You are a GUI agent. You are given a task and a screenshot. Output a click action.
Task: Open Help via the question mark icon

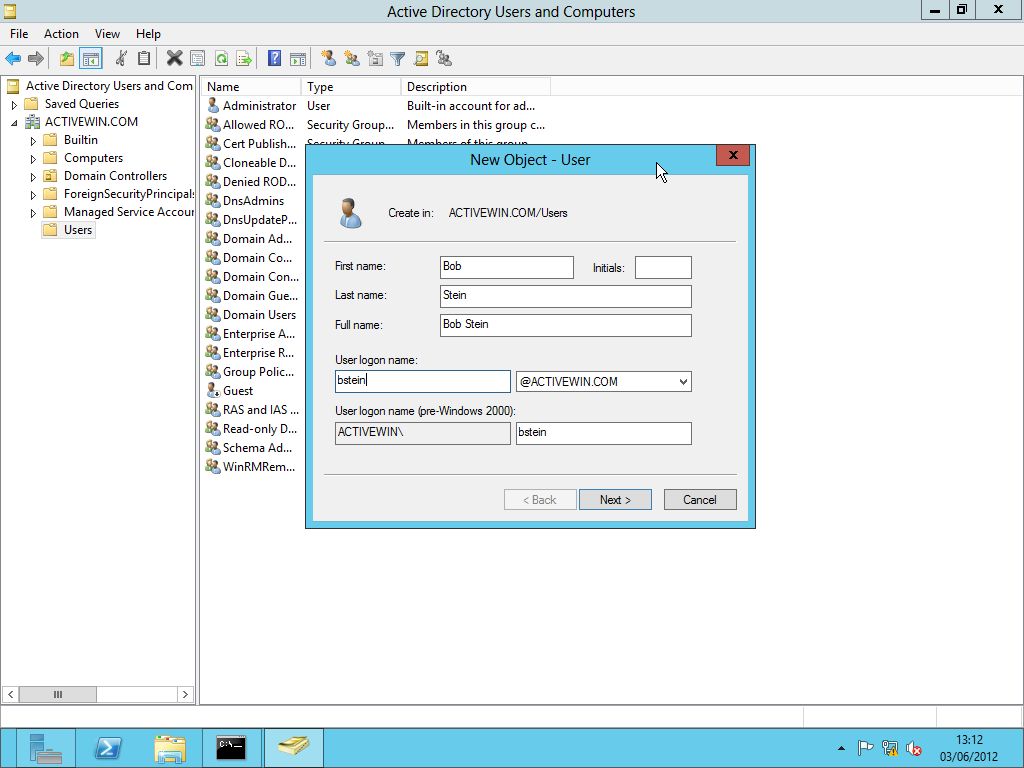274,59
